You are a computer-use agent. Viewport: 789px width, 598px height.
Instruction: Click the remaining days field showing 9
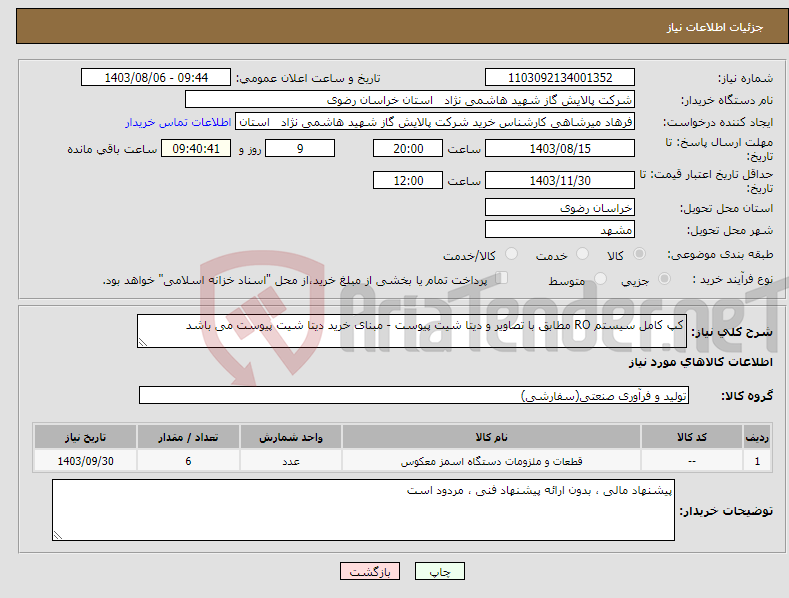pyautogui.click(x=300, y=148)
